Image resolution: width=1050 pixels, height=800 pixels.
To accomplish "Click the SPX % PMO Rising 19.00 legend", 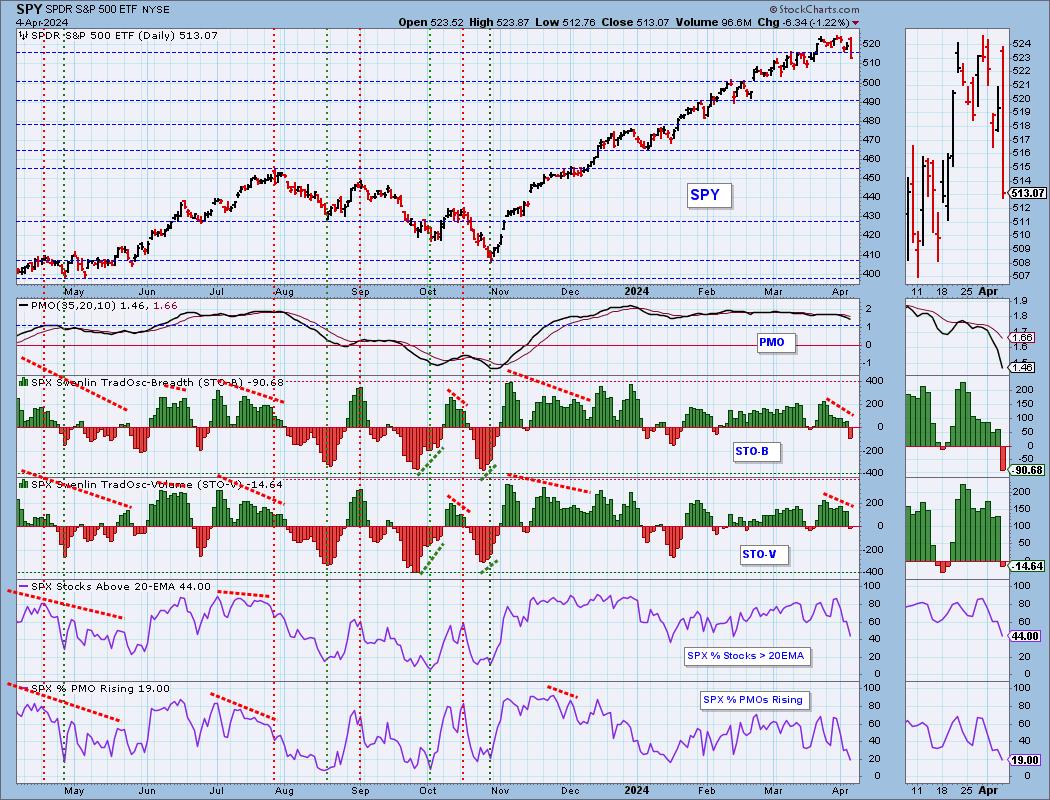I will pyautogui.click(x=94, y=689).
